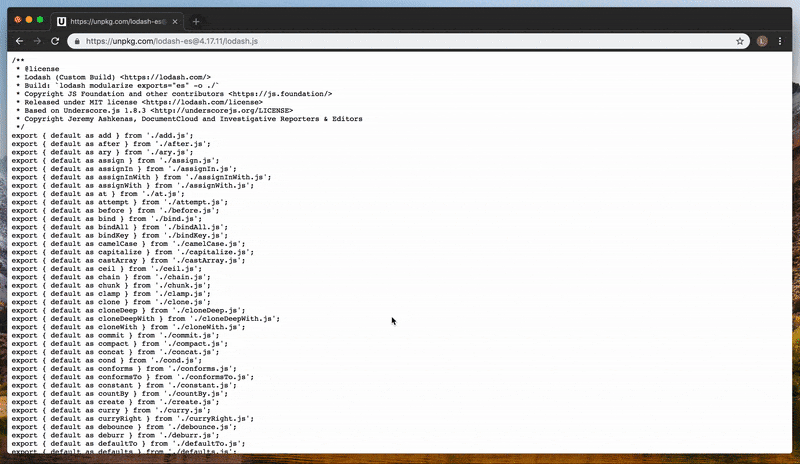
Task: Click the 'lodash modularize exports' build line
Action: pyautogui.click(x=117, y=85)
